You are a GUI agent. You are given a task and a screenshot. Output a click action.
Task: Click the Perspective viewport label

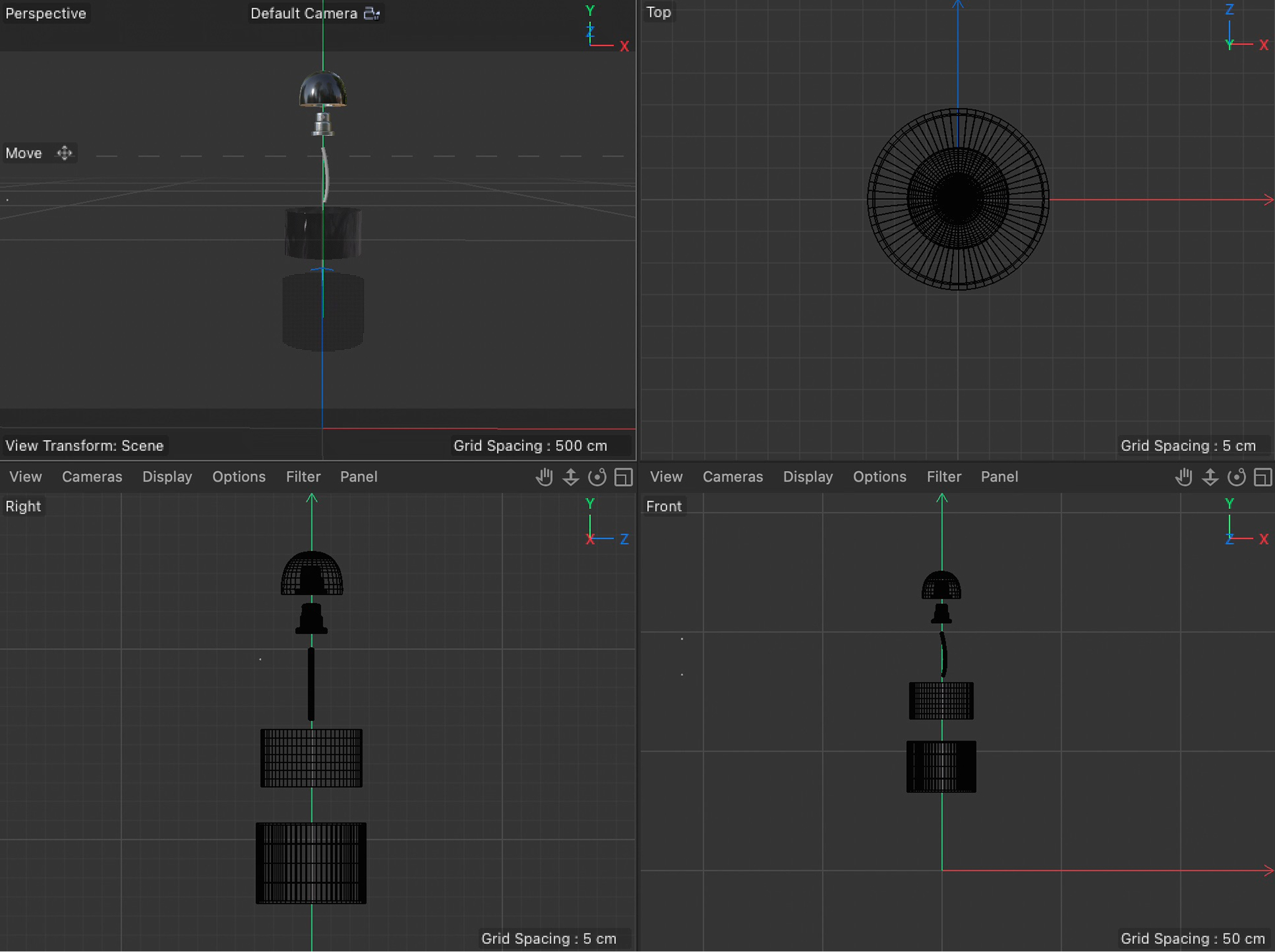click(x=46, y=13)
